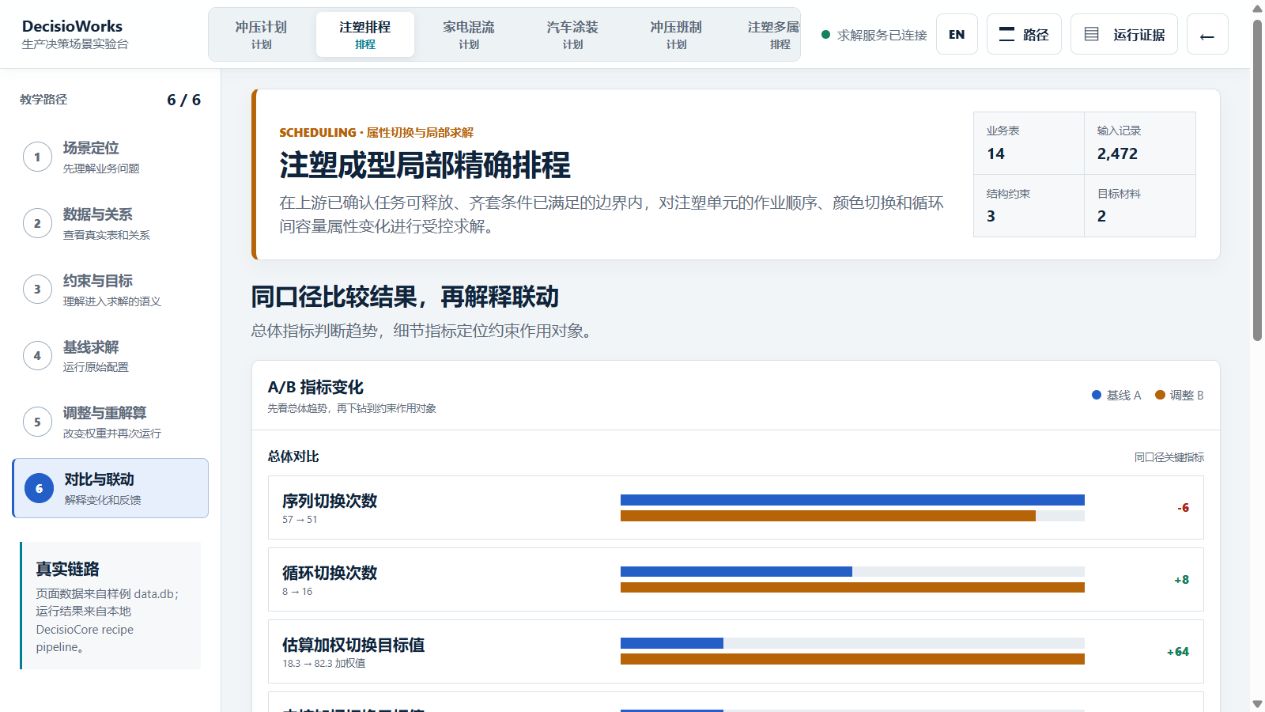Click the 估算加权切换目标值 comparison bar

pos(852,652)
